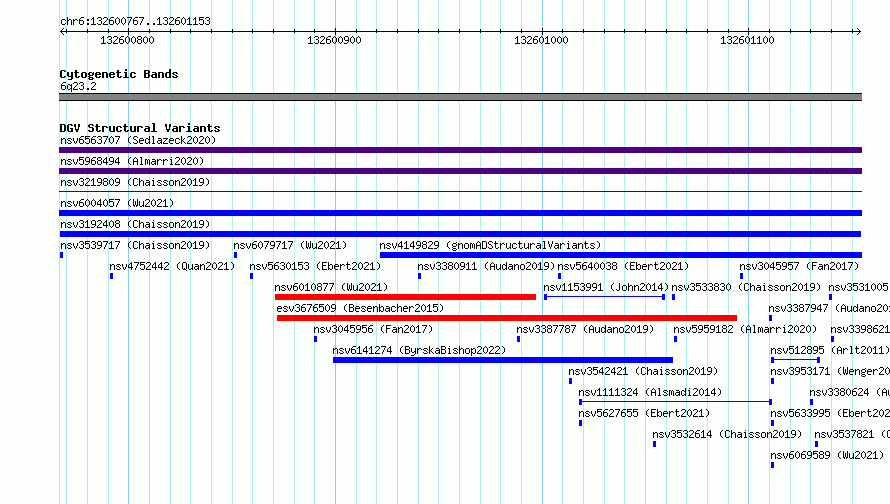The height and width of the screenshot is (504, 890).
Task: Click the 132600800 ruler position
Action: pos(127,40)
